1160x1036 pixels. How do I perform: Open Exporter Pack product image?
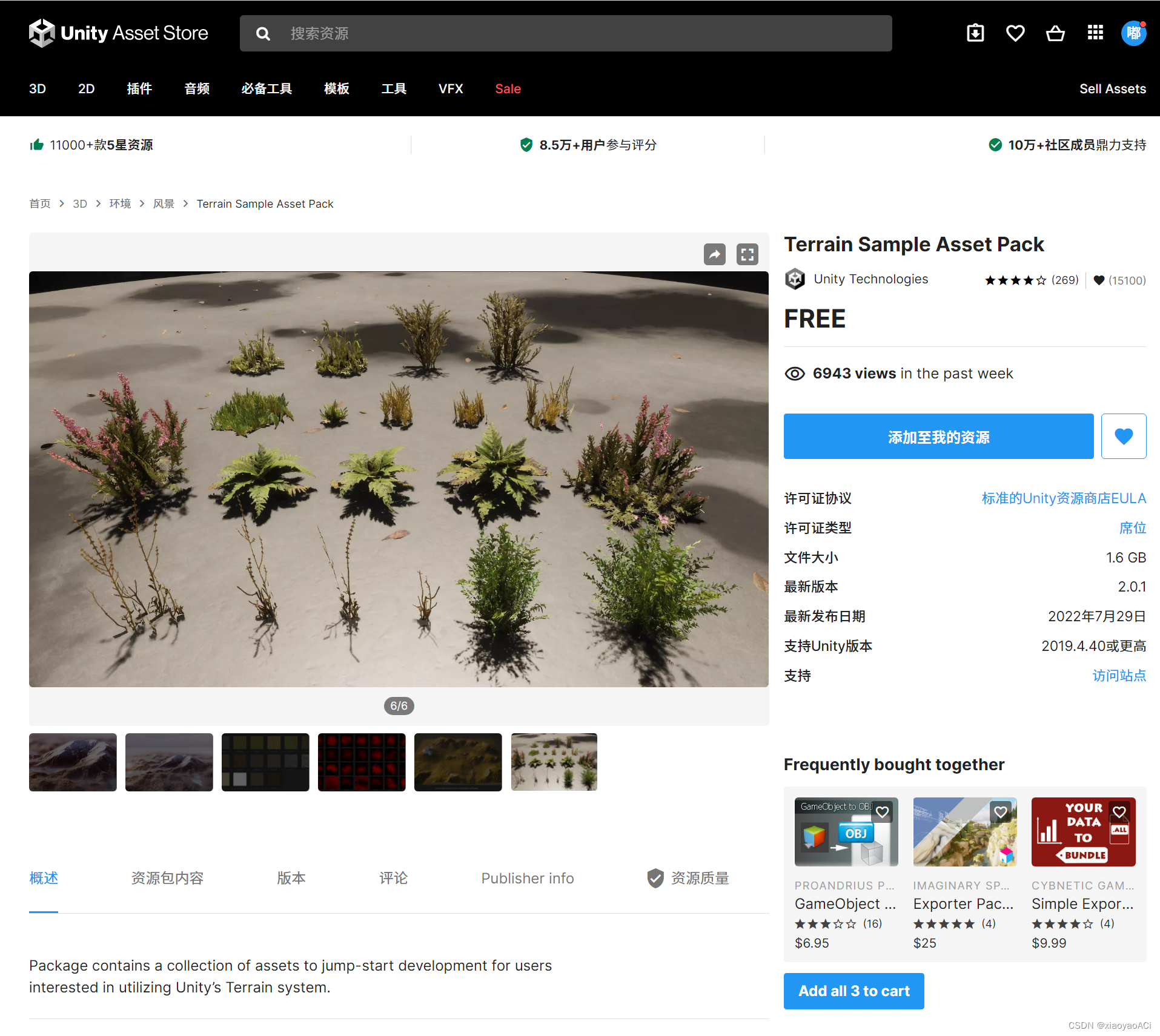click(965, 832)
